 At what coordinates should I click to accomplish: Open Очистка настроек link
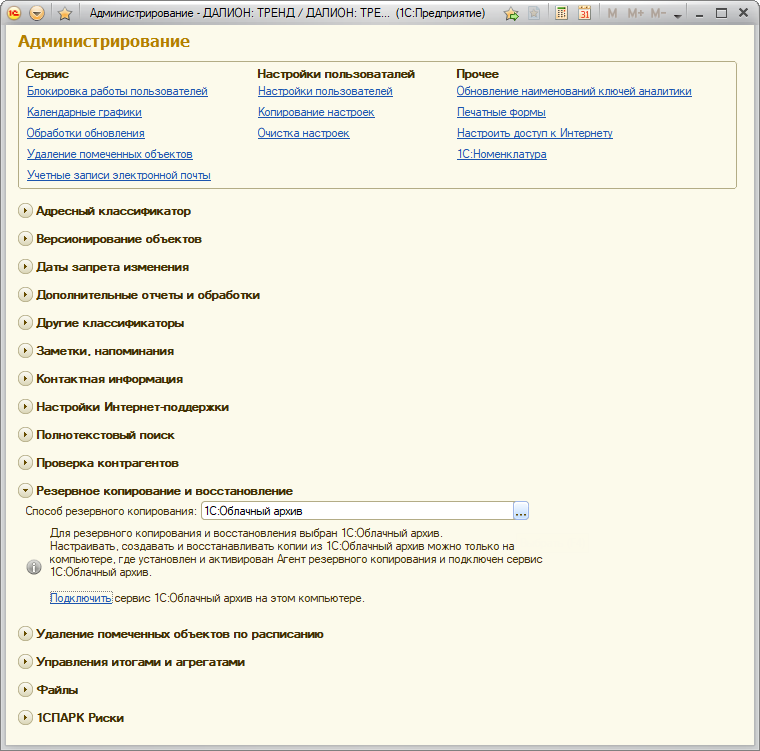pyautogui.click(x=303, y=133)
